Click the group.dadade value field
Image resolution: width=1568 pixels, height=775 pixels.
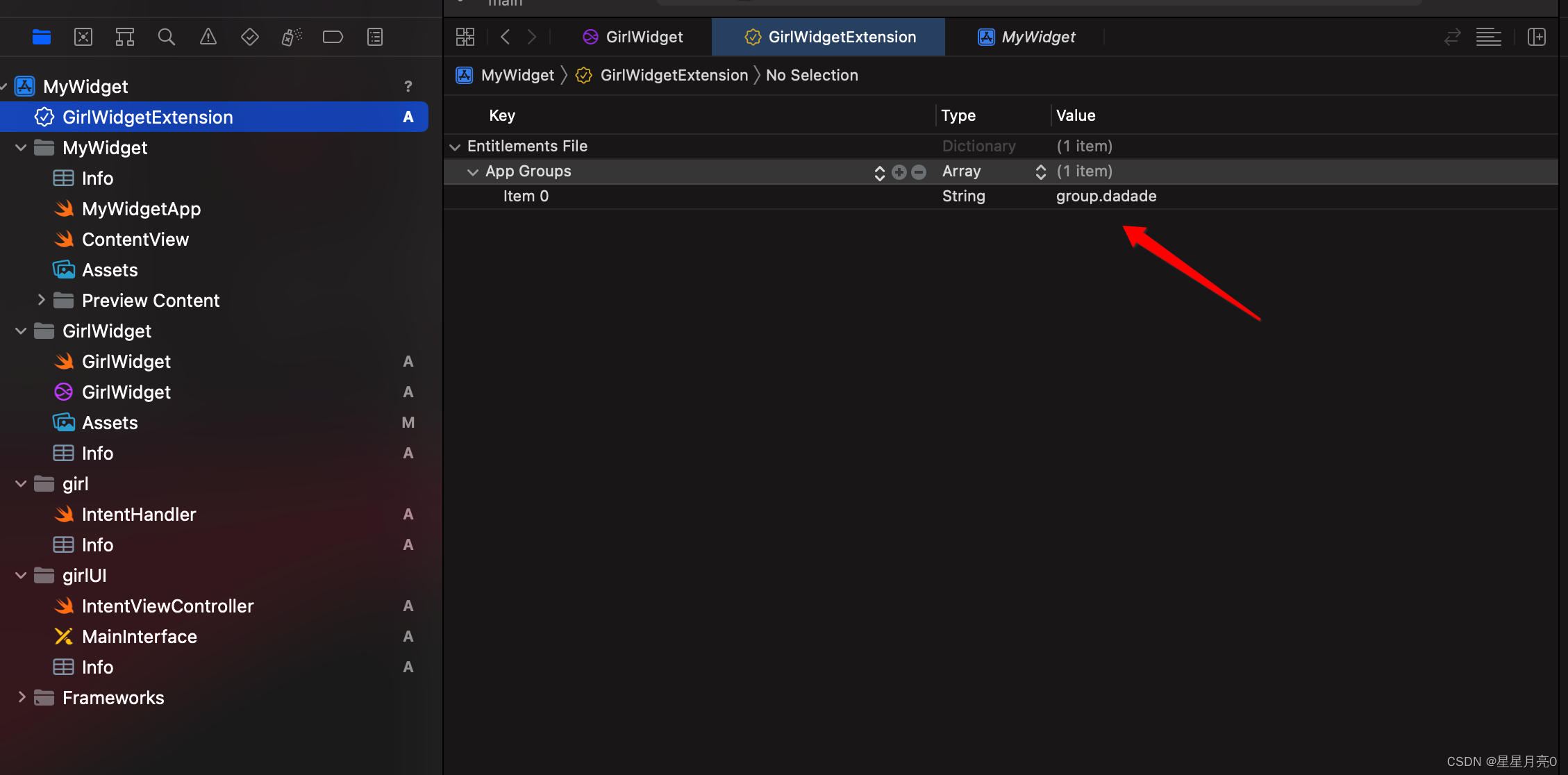[x=1106, y=197]
